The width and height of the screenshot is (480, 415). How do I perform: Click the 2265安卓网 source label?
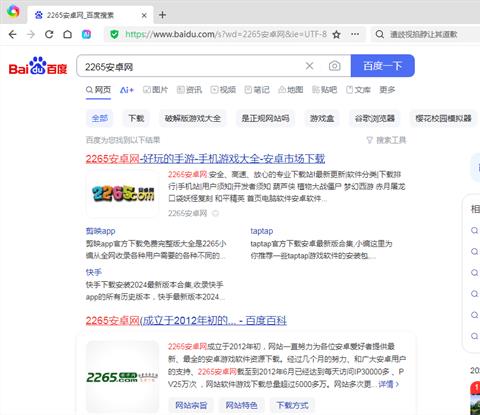[188, 213]
